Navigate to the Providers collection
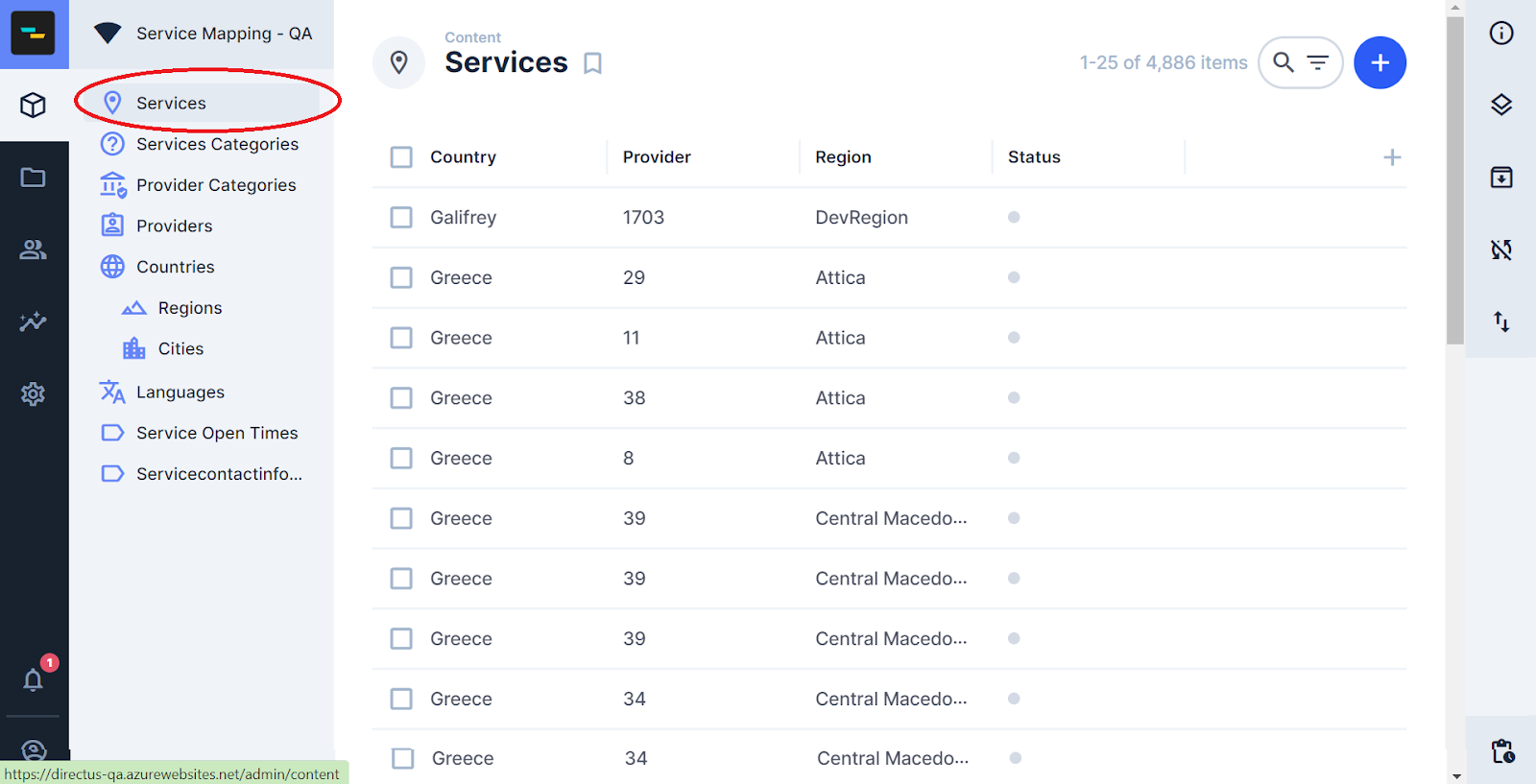The width and height of the screenshot is (1536, 784). coord(174,226)
